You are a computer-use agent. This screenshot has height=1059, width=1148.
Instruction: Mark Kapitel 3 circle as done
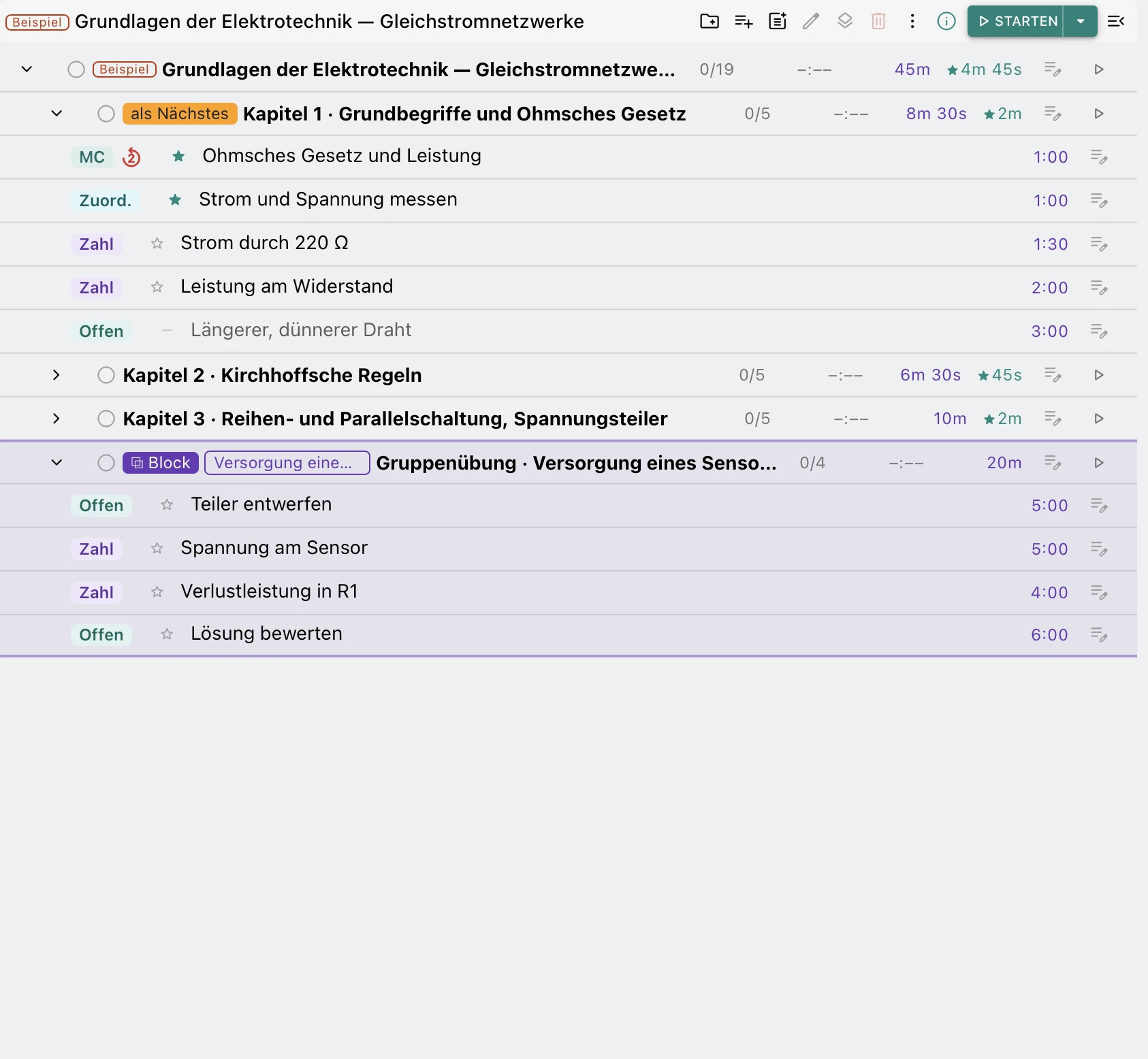pyautogui.click(x=106, y=419)
